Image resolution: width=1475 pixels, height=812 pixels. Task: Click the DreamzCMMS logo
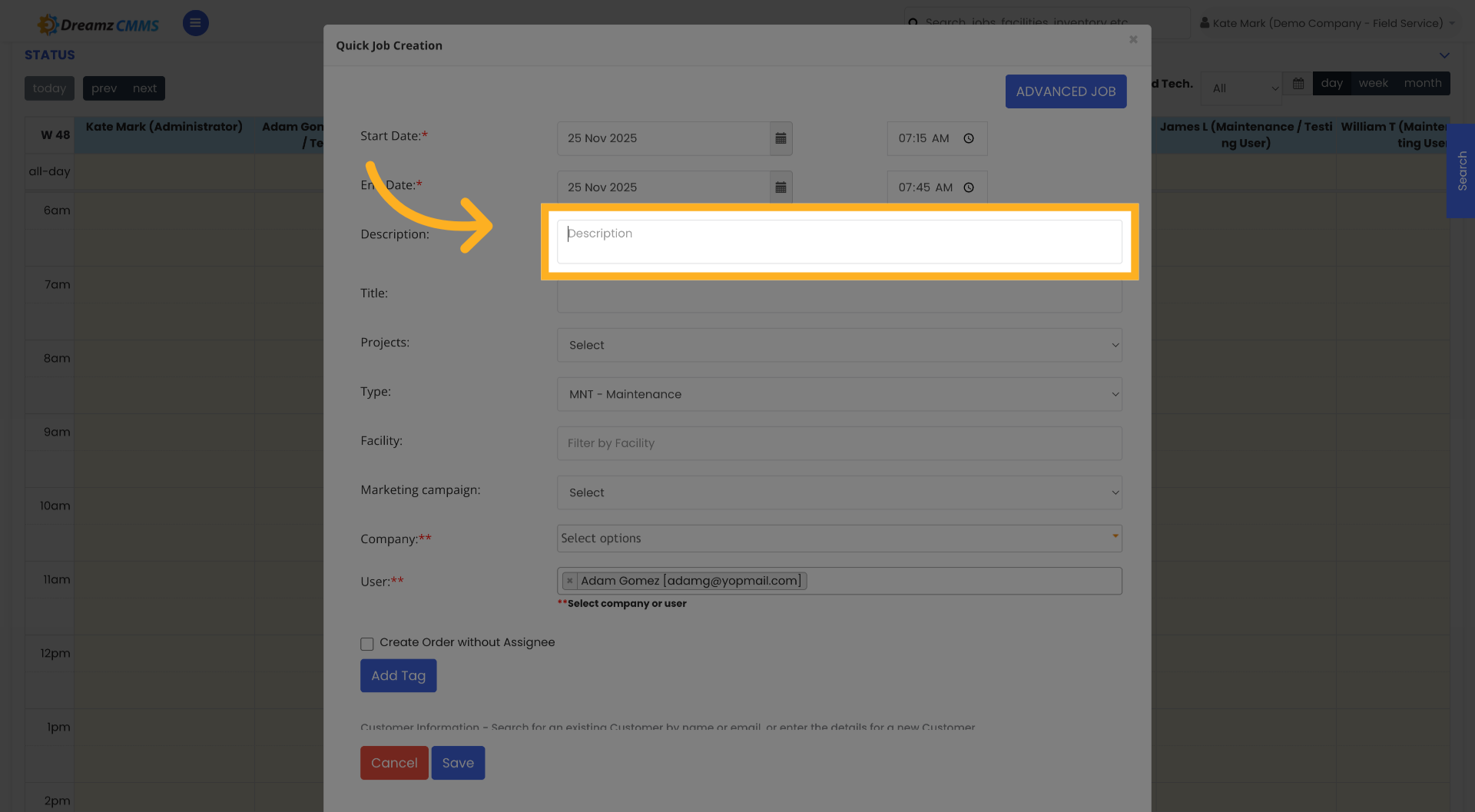pyautogui.click(x=98, y=23)
